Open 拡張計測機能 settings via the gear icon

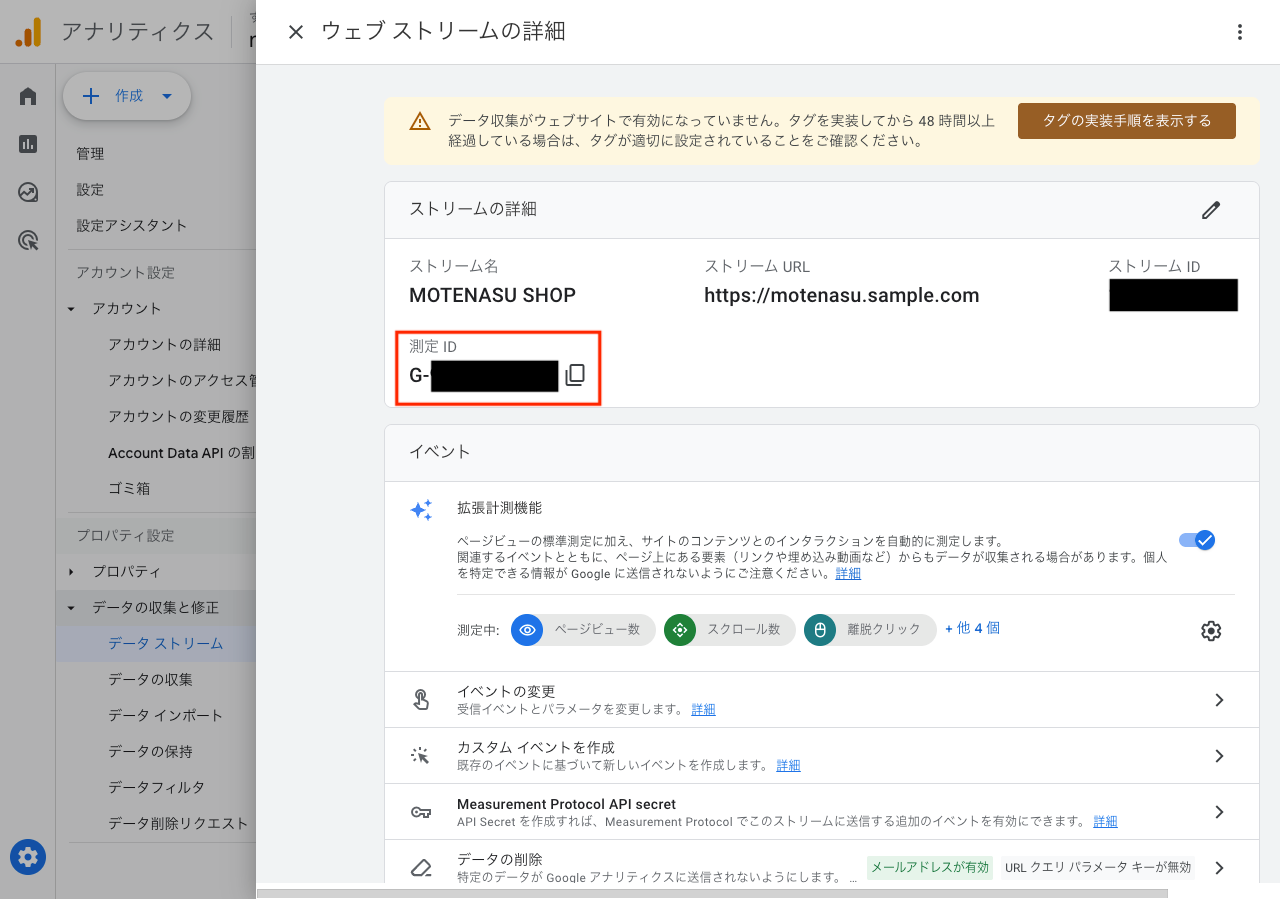coord(1210,630)
